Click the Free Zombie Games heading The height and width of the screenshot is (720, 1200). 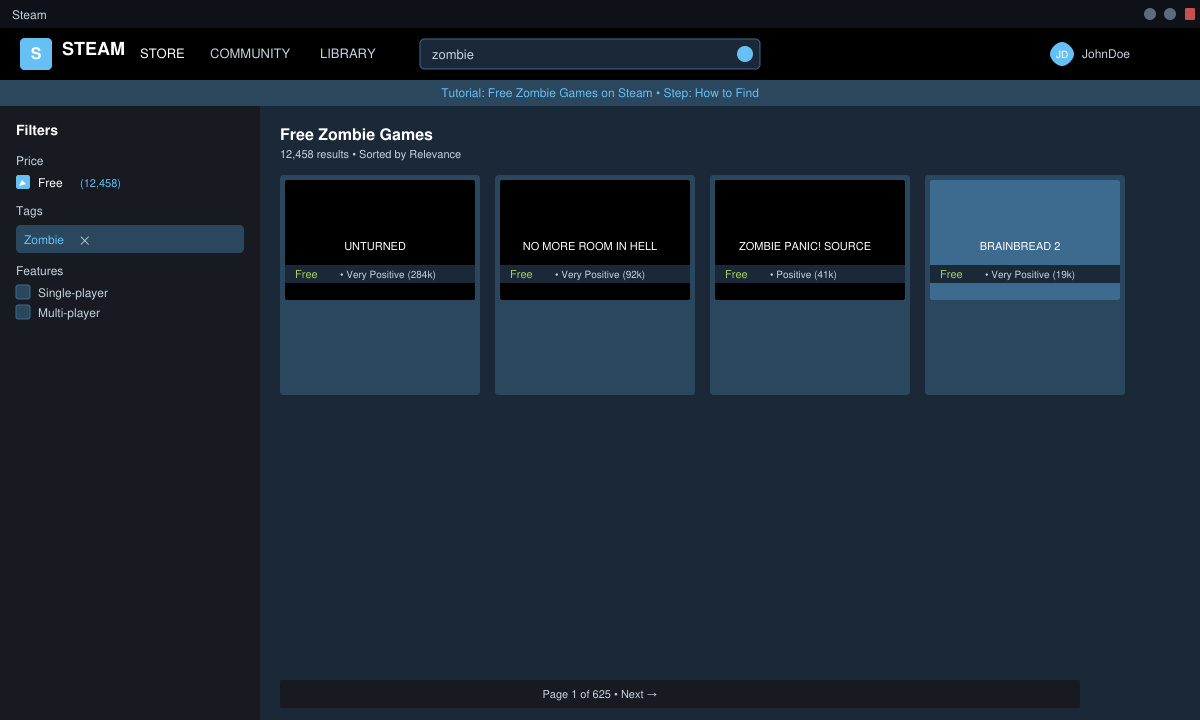coord(356,135)
